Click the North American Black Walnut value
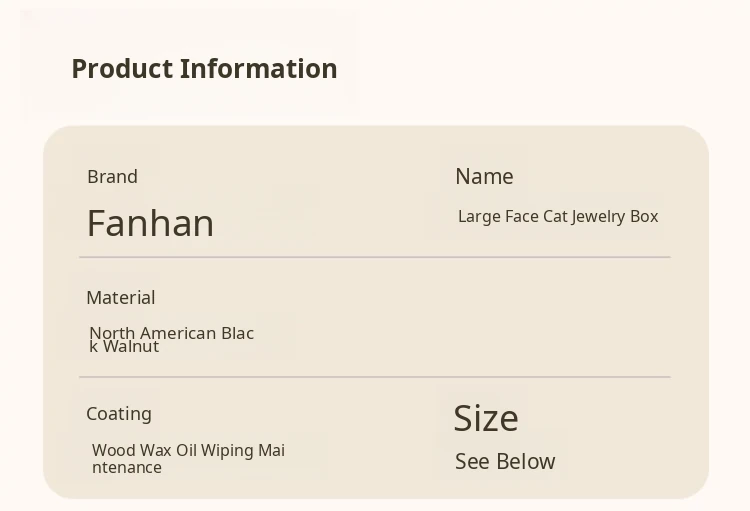 tap(171, 339)
